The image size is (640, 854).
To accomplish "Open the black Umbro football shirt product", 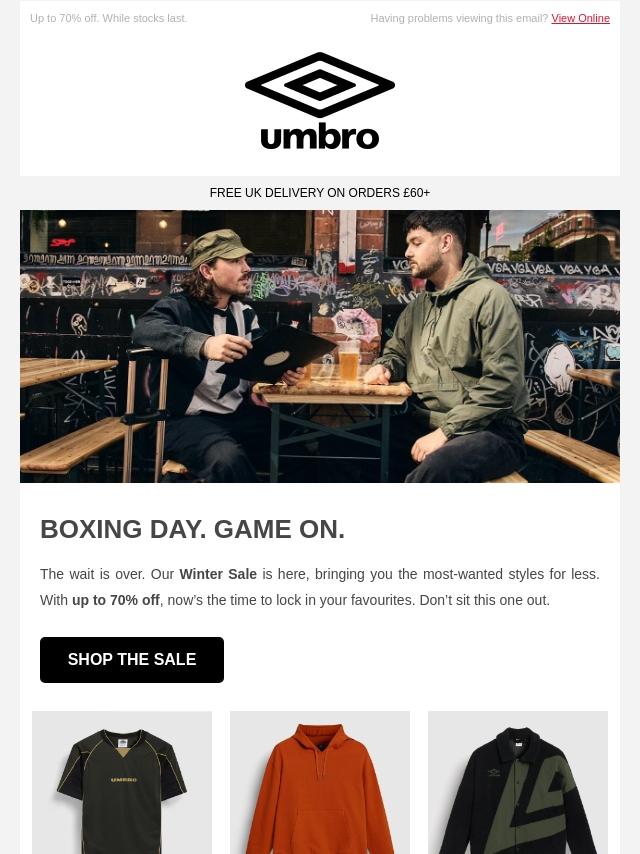I will (122, 782).
